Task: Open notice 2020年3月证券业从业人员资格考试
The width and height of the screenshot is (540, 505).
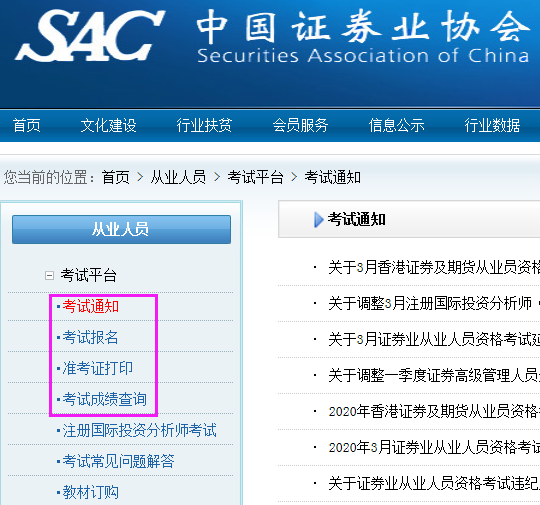Action: tap(434, 447)
